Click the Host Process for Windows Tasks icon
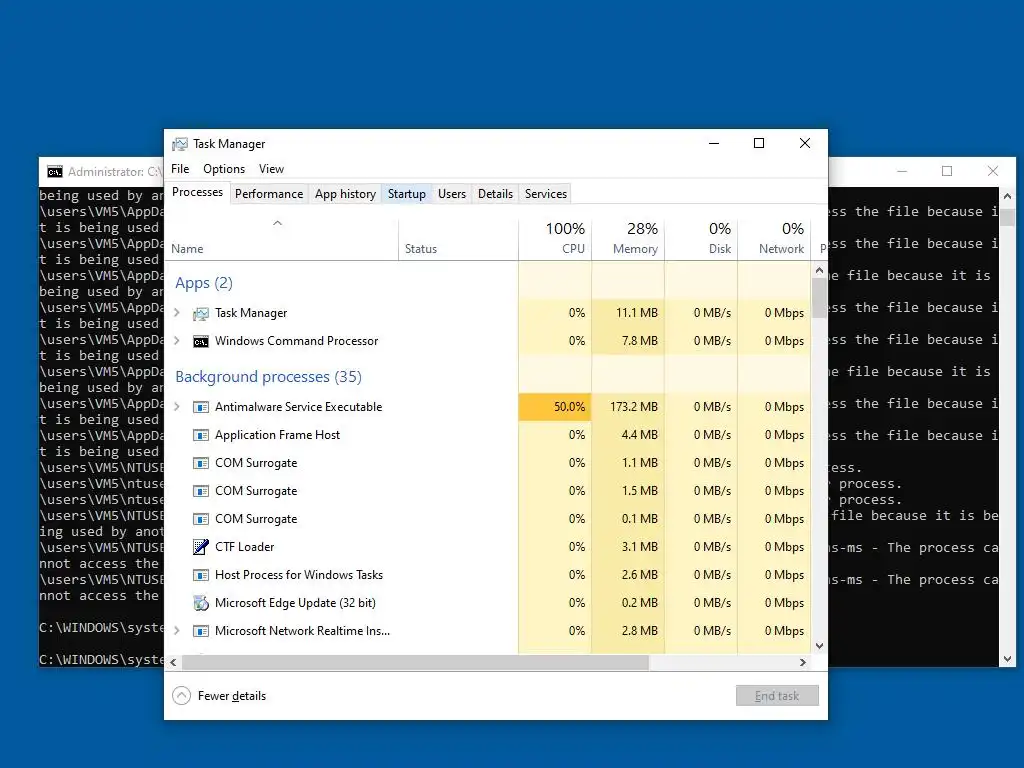The image size is (1024, 768). click(x=200, y=575)
